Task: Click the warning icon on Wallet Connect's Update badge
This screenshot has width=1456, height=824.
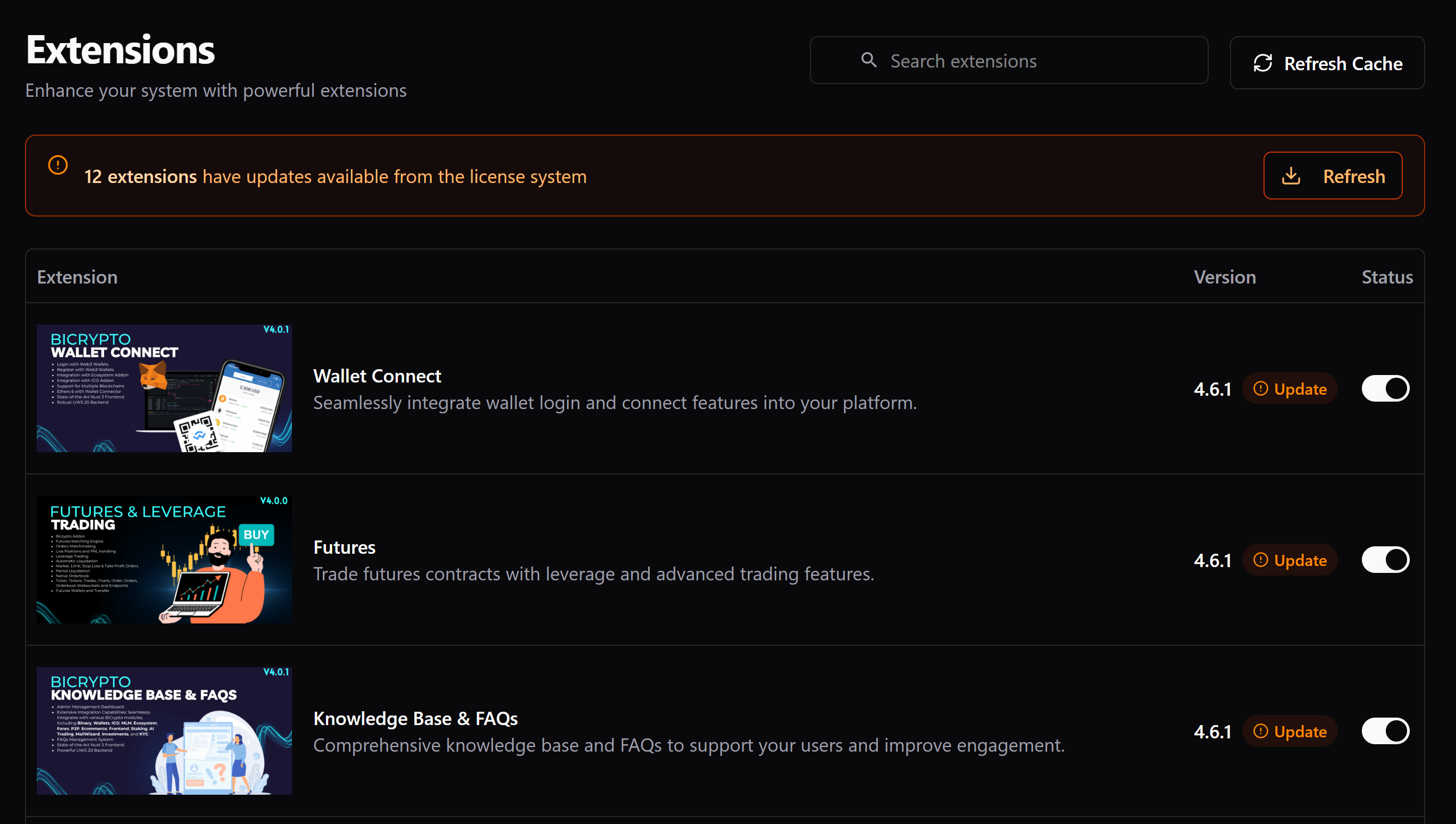Action: [x=1261, y=389]
